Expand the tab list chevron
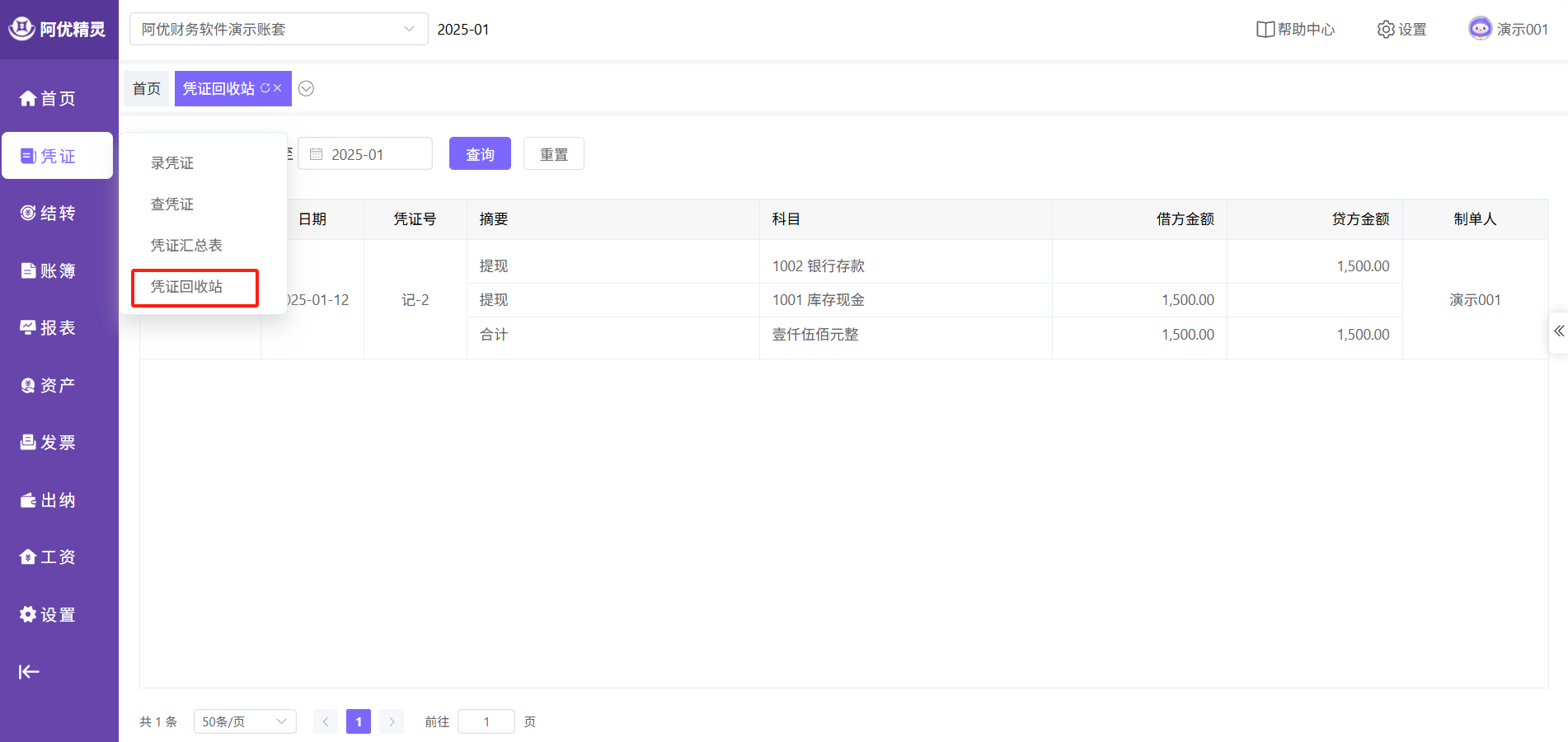The width and height of the screenshot is (1568, 742). (x=306, y=89)
